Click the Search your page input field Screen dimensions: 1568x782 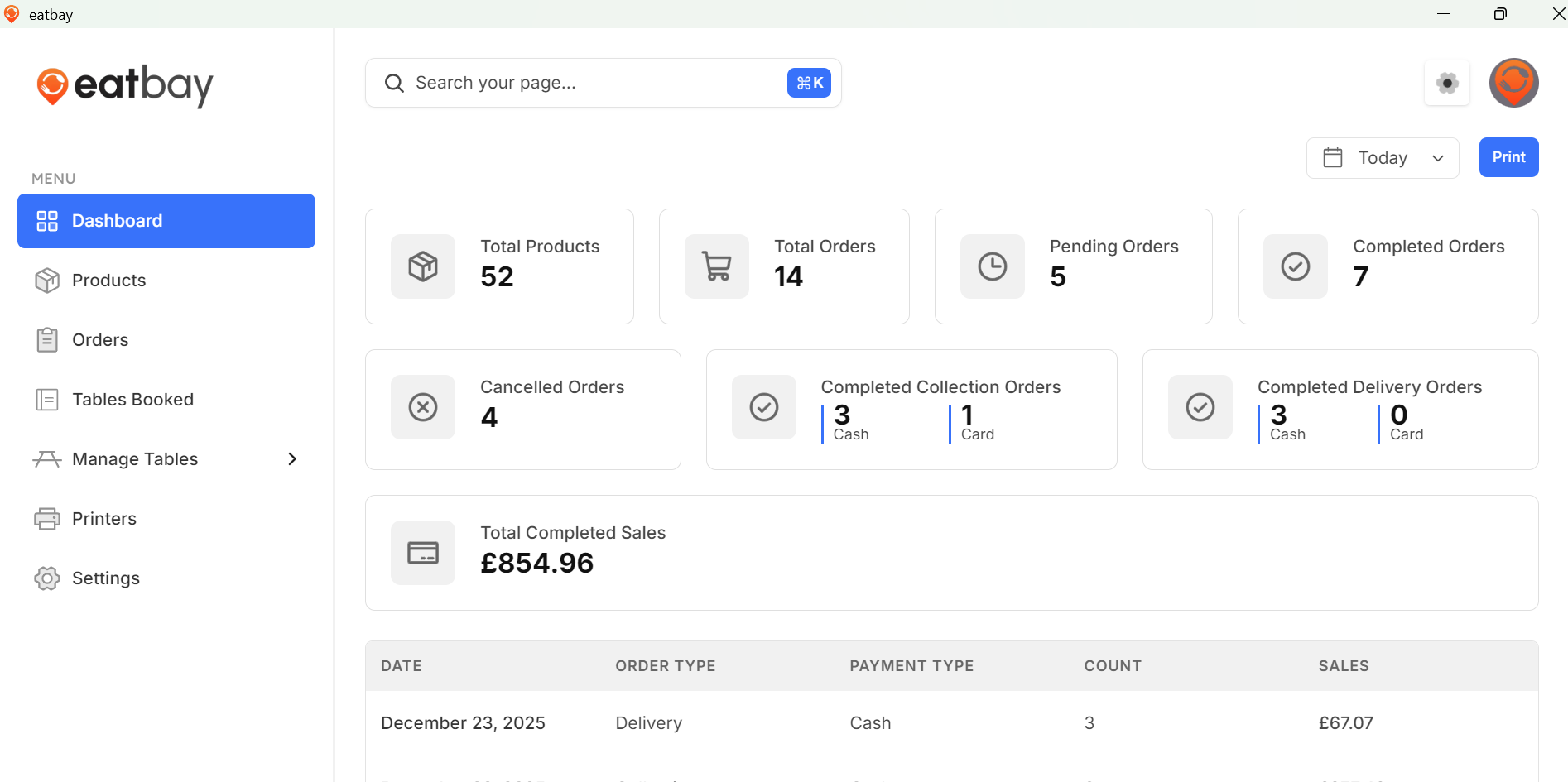580,83
